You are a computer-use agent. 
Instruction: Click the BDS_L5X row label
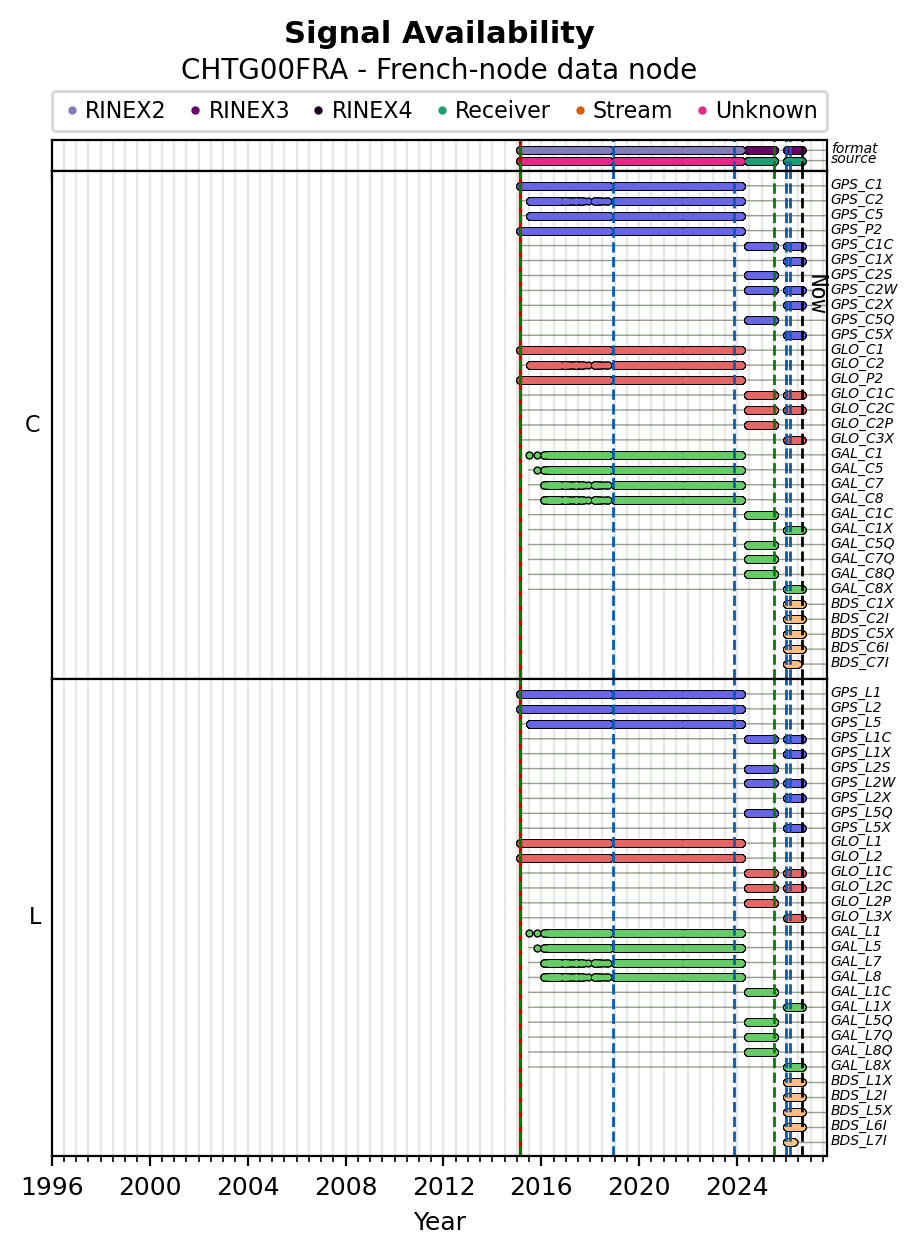(x=861, y=1111)
